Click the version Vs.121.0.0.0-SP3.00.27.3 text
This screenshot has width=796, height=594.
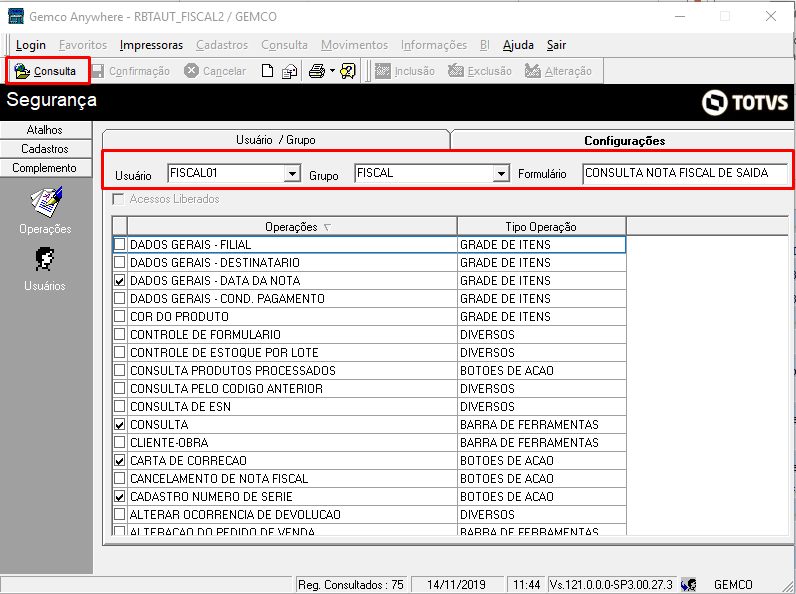click(611, 585)
